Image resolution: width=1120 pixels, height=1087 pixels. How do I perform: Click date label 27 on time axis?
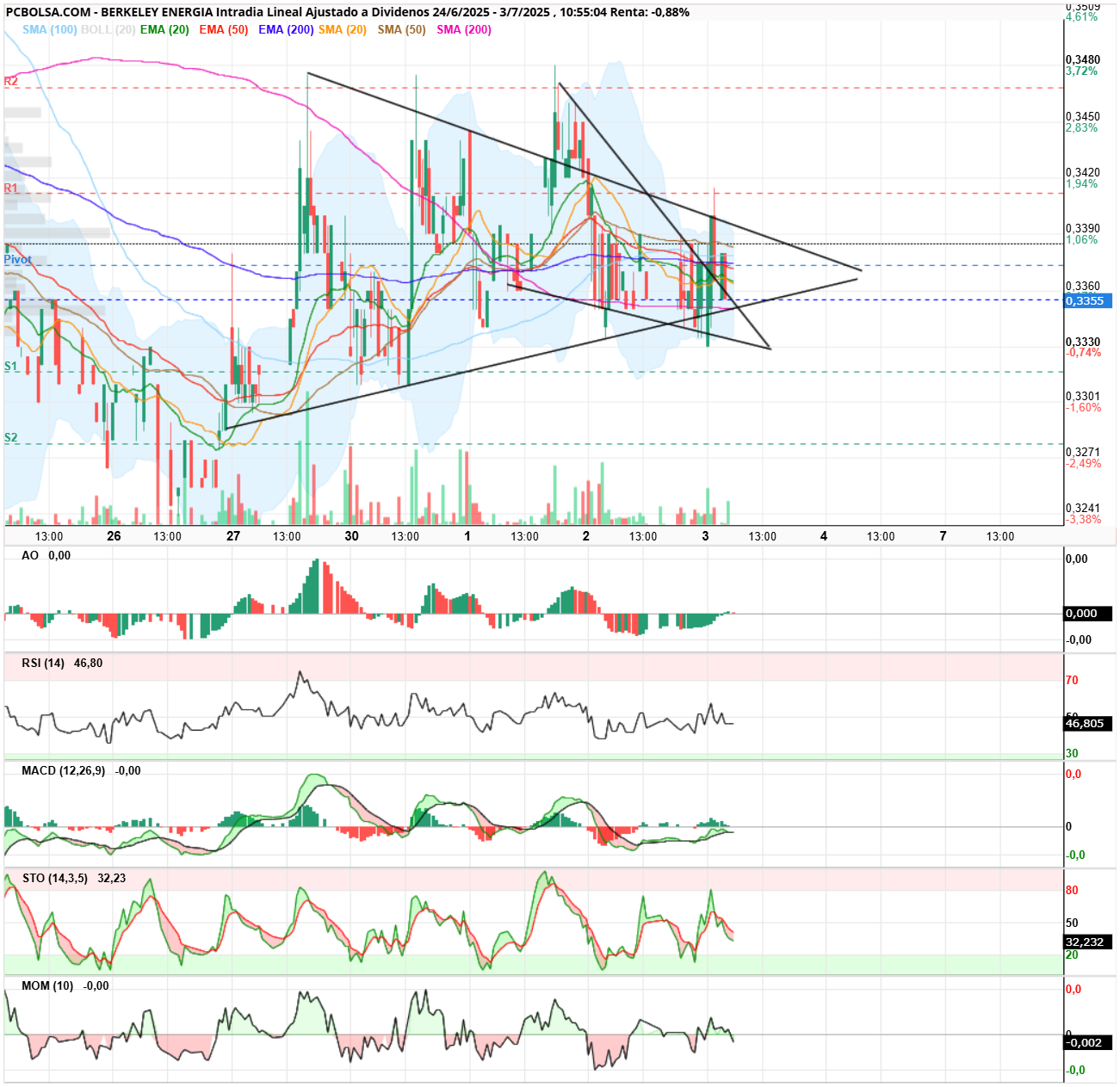(x=233, y=535)
